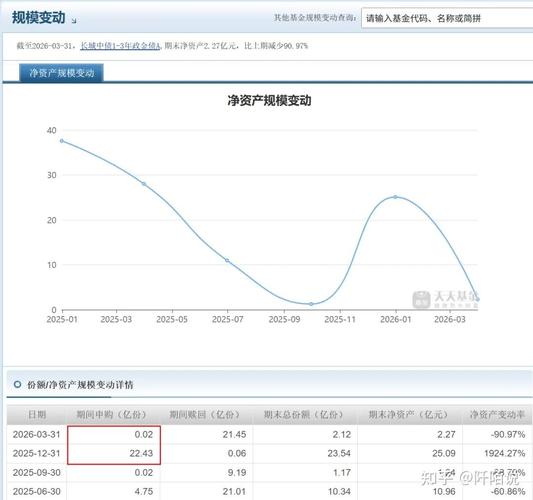Viewport: 533px width, 500px height.
Task: Click the 期末总份额(亿份) column header
Action: [304, 415]
